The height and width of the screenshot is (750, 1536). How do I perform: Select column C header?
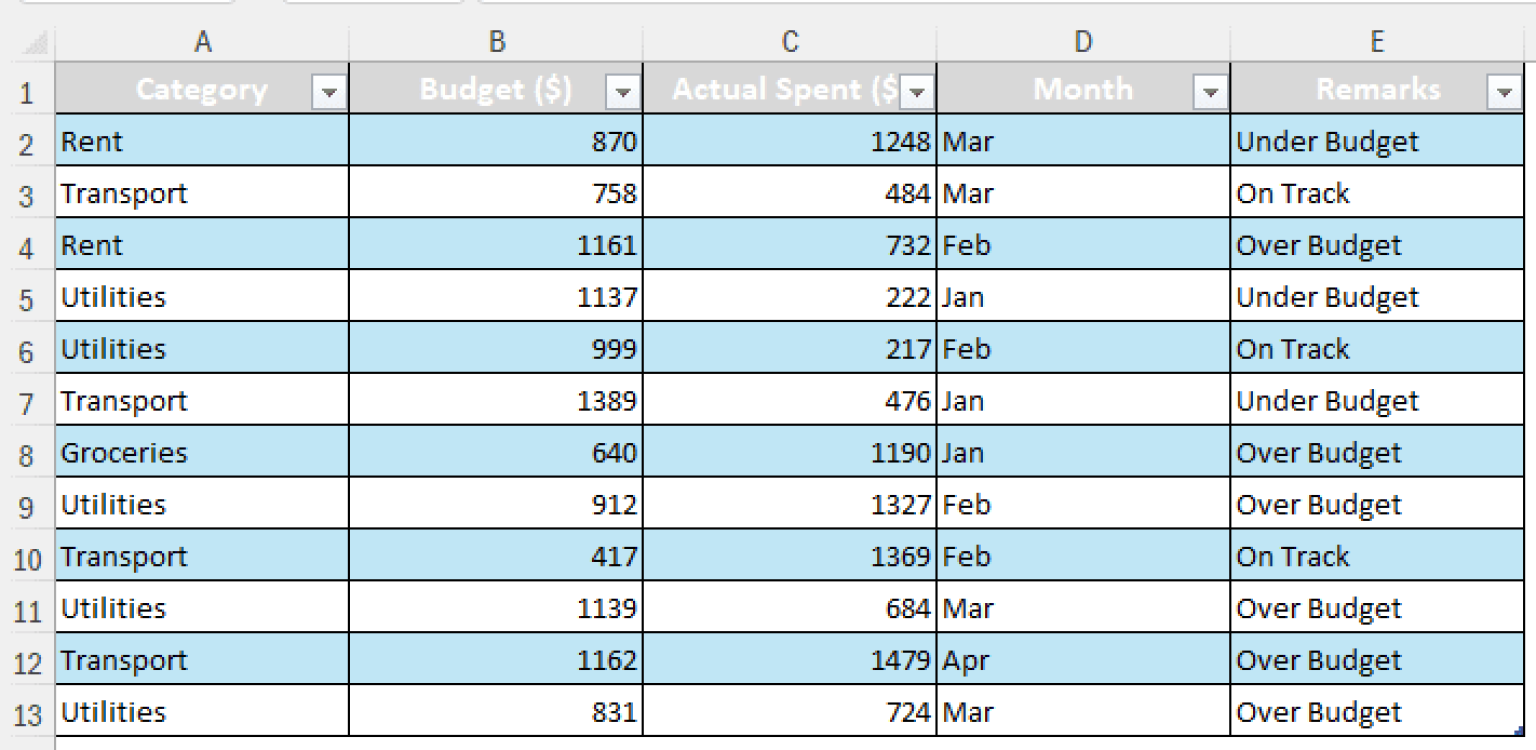coord(789,42)
